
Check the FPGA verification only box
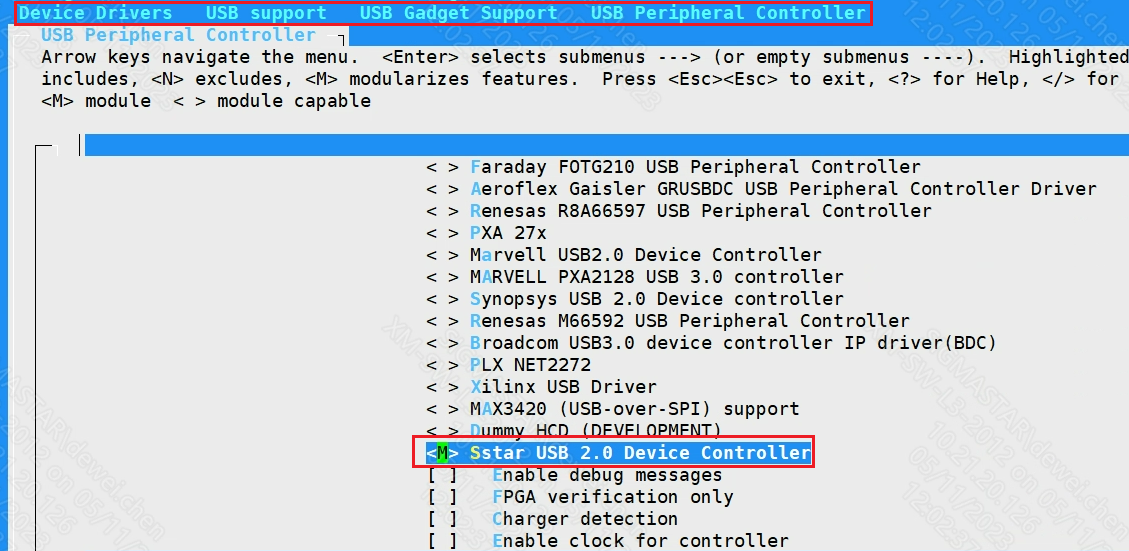(442, 497)
